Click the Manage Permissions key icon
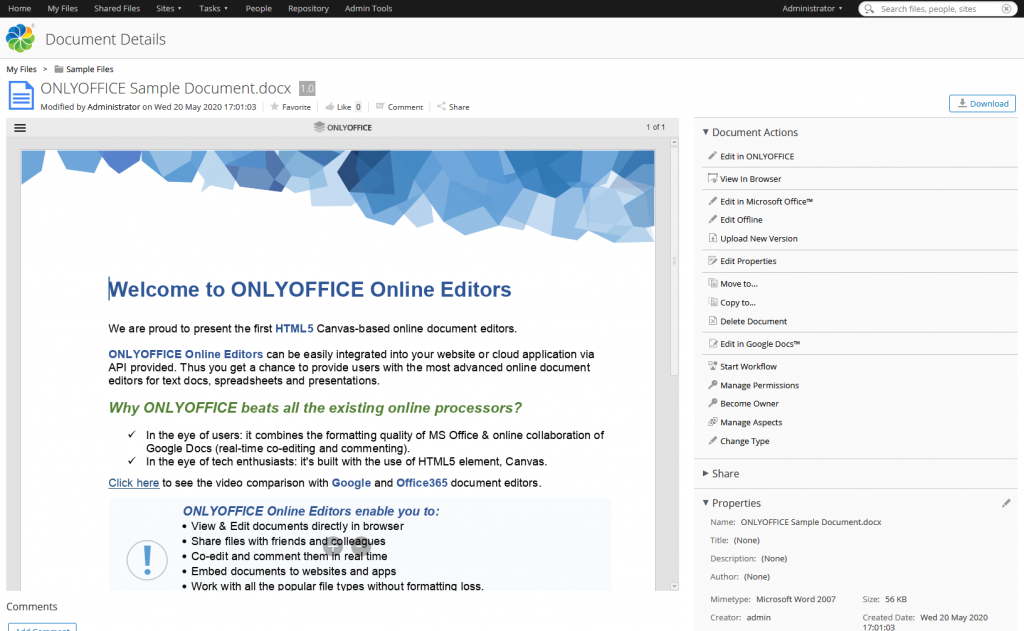Screen dimensions: 1024x631 pos(712,385)
